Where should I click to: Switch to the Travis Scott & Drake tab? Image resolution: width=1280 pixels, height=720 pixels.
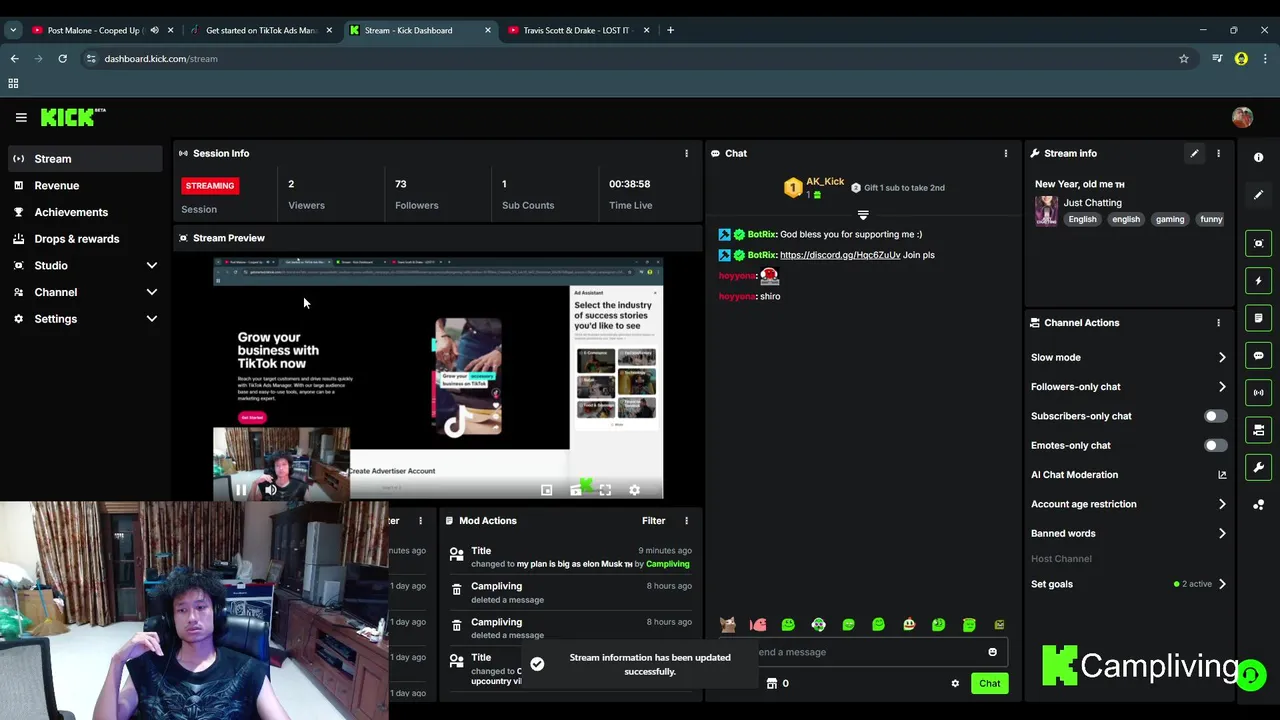(577, 30)
